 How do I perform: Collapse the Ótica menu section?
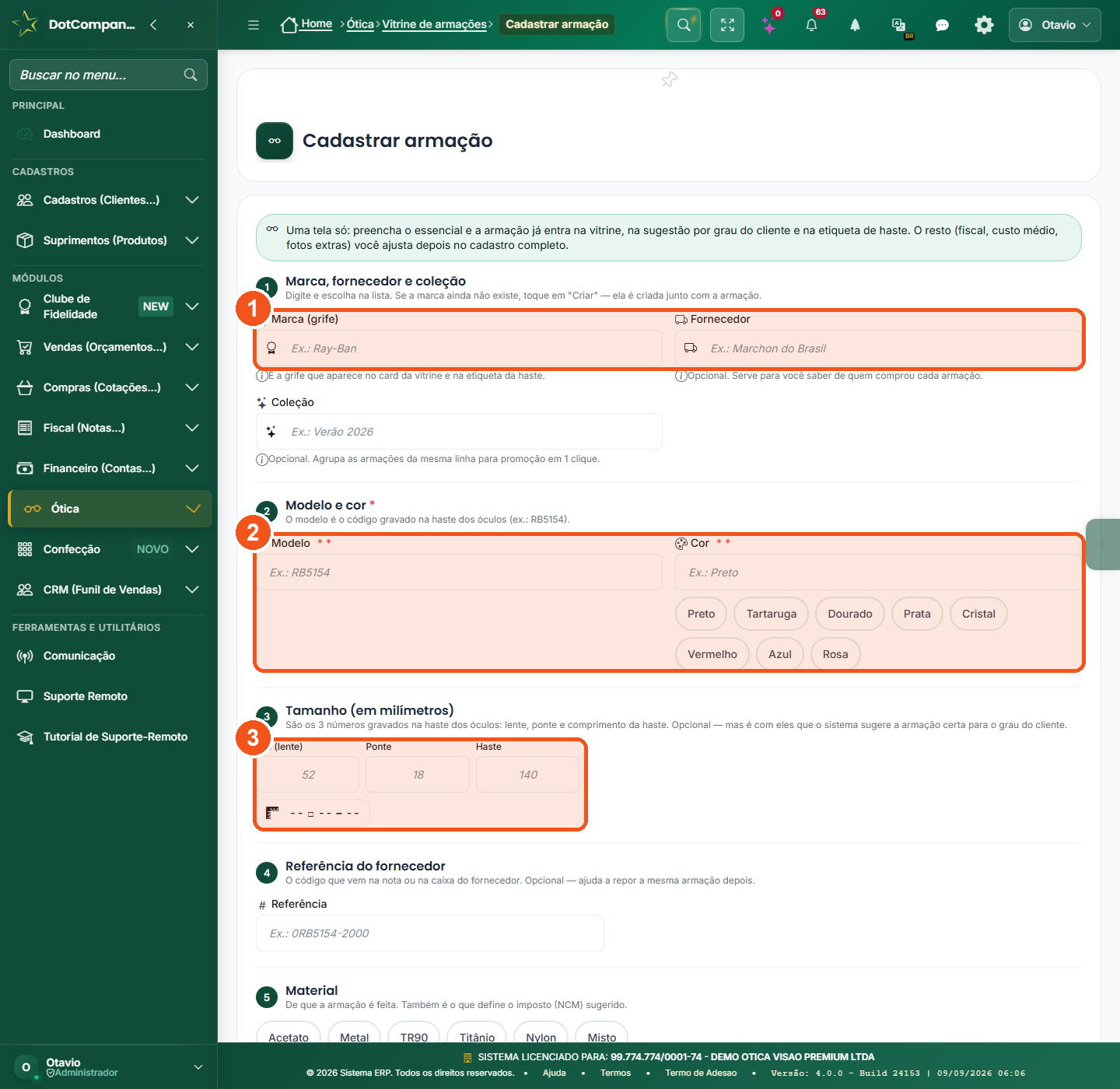(110, 509)
